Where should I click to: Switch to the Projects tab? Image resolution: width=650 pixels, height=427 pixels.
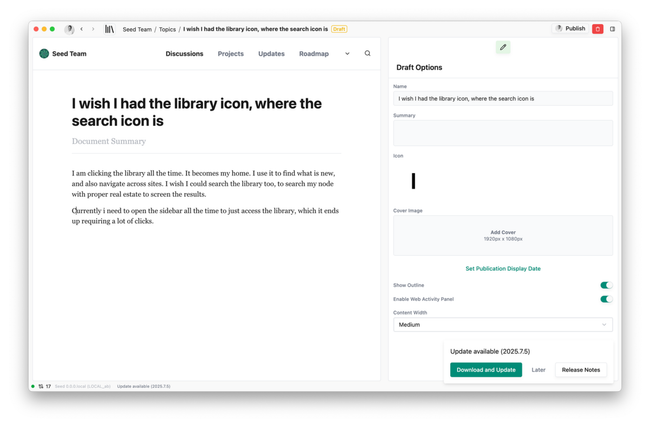[230, 54]
